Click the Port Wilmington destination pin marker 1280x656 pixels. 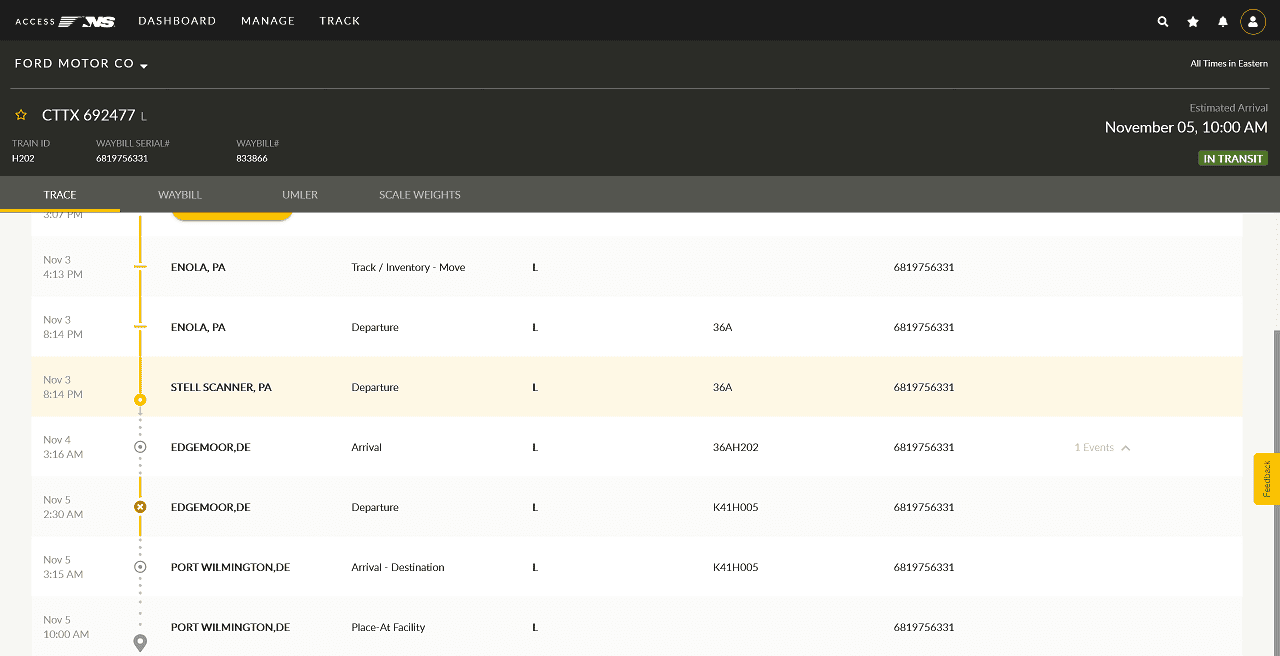click(140, 642)
